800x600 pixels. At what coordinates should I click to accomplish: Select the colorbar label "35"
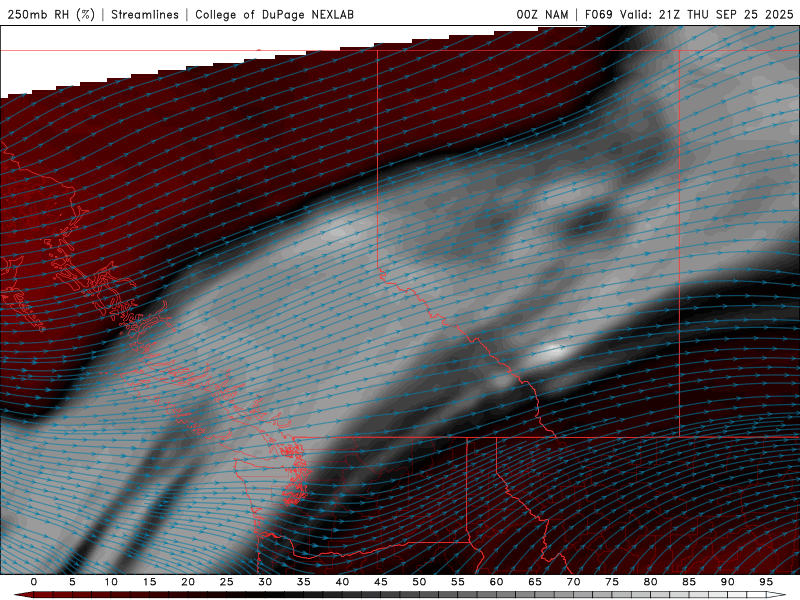(x=304, y=582)
